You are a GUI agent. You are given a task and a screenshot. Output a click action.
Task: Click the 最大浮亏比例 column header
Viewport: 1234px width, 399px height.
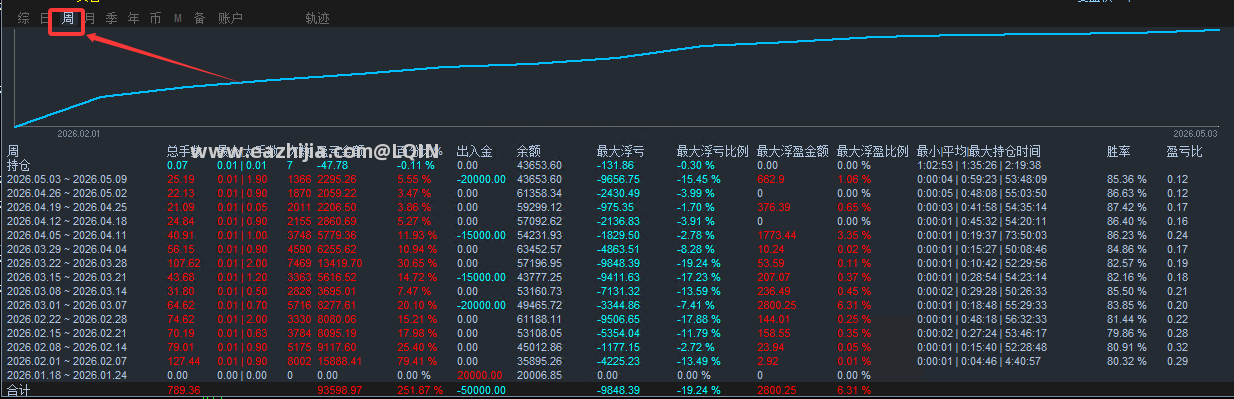coord(712,152)
